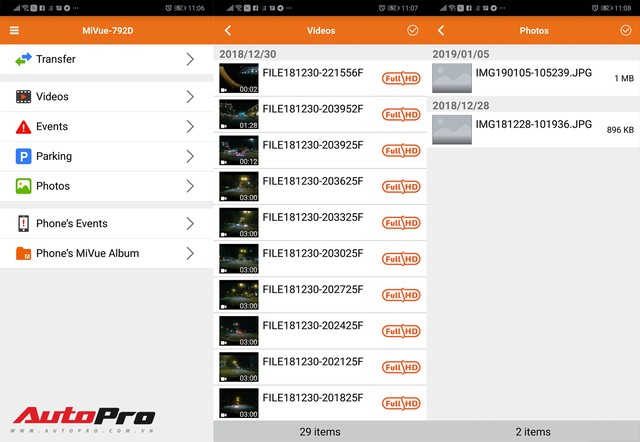The width and height of the screenshot is (640, 442).
Task: Go back from the Videos screen
Action: (228, 31)
